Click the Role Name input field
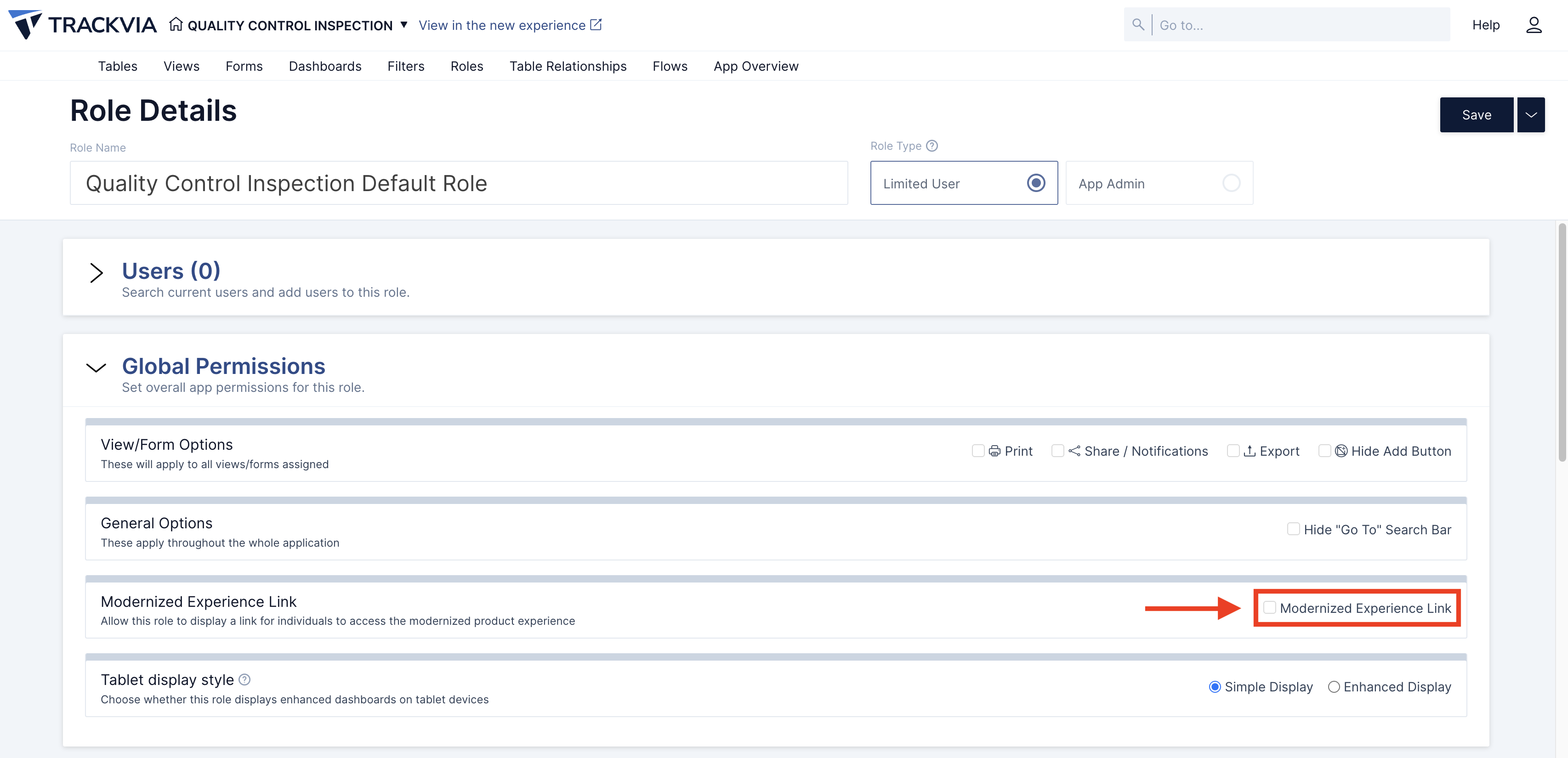1568x758 pixels. click(459, 183)
